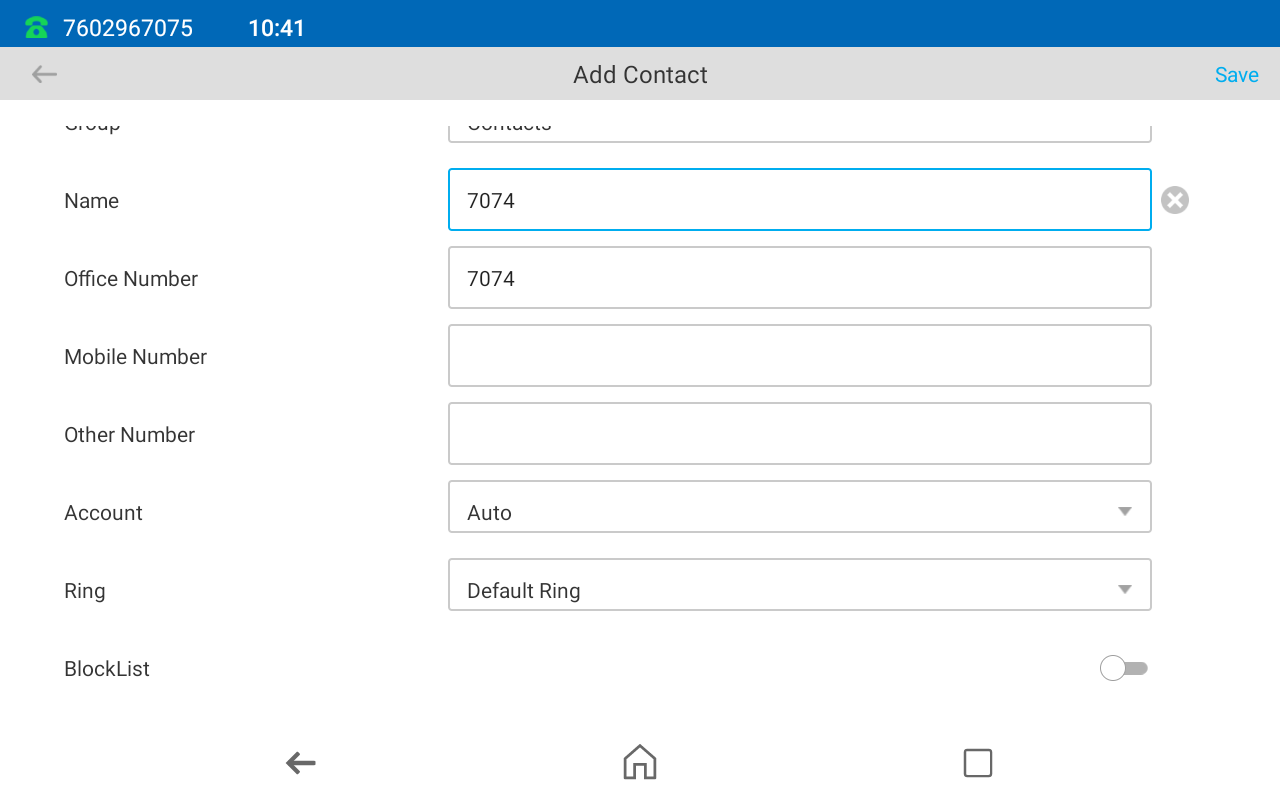Click the Ring dropdown arrow
Image resolution: width=1280 pixels, height=800 pixels.
point(1124,590)
